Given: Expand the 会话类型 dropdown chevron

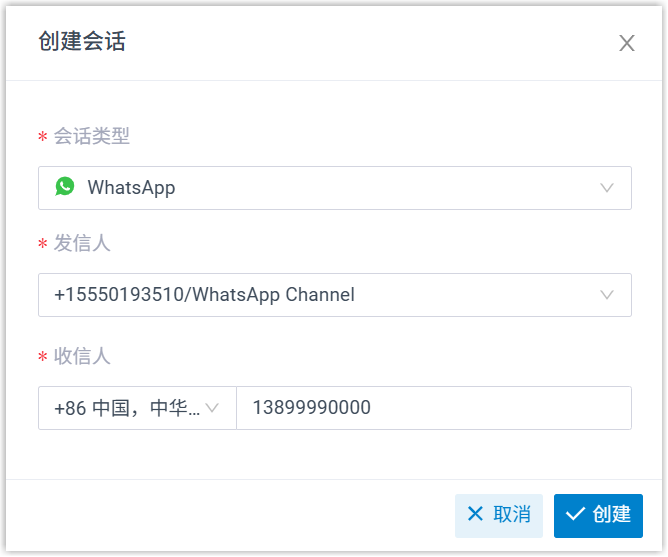Looking at the screenshot, I should (x=607, y=188).
